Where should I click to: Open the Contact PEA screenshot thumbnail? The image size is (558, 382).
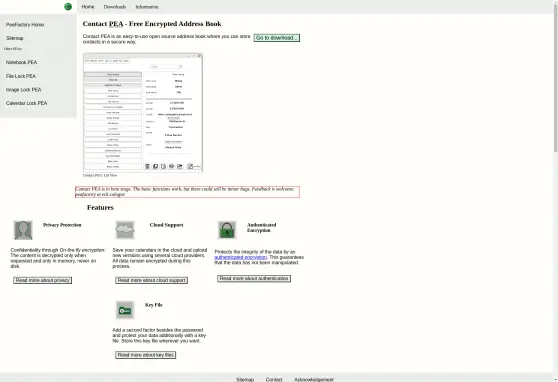click(143, 112)
